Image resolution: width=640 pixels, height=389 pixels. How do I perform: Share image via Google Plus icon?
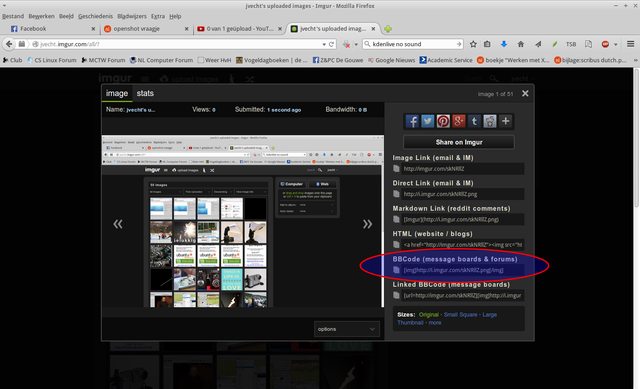(459, 121)
